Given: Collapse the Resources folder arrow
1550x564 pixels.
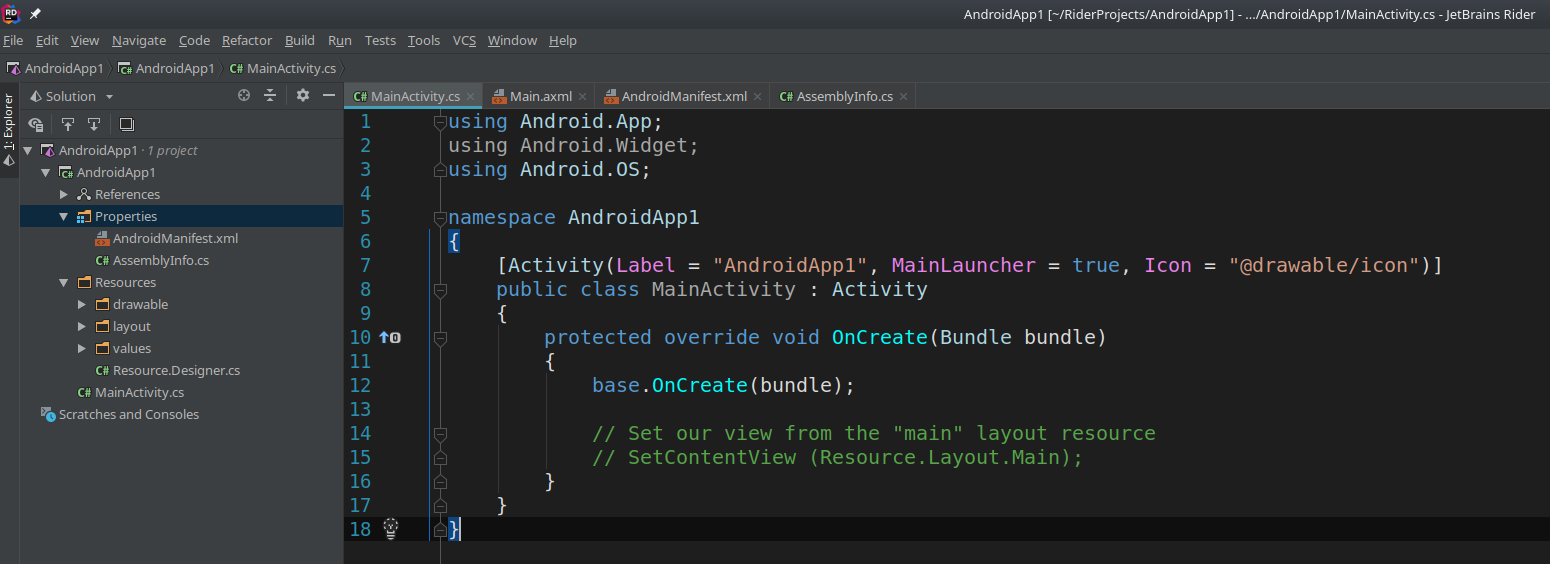Looking at the screenshot, I should [x=64, y=283].
